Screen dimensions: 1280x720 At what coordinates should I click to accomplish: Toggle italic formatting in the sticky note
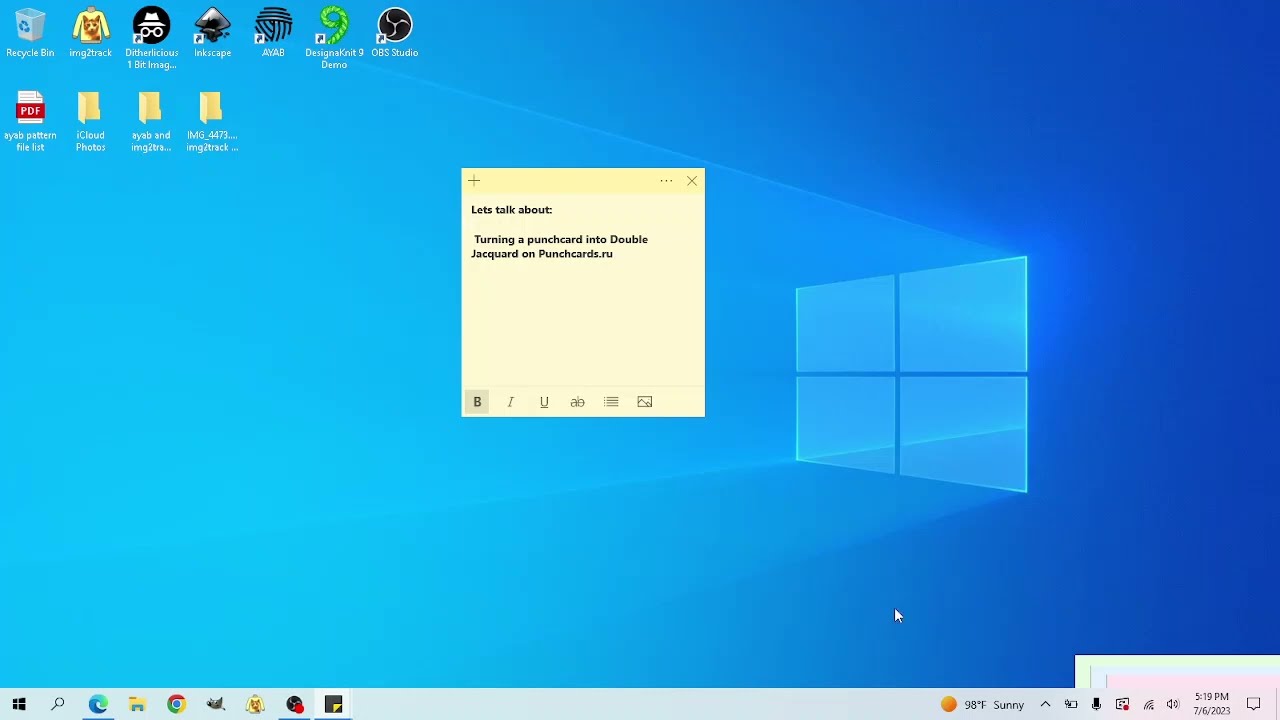coord(510,402)
